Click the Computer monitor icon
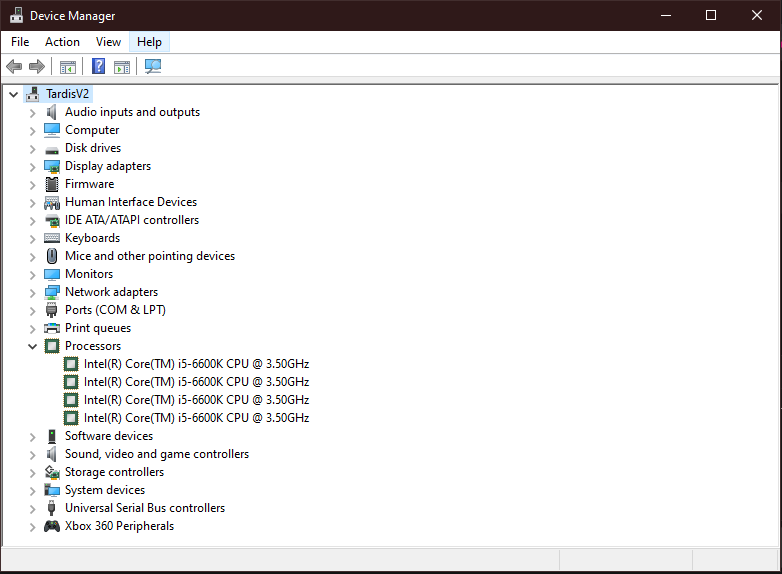The height and width of the screenshot is (574, 782). point(52,130)
